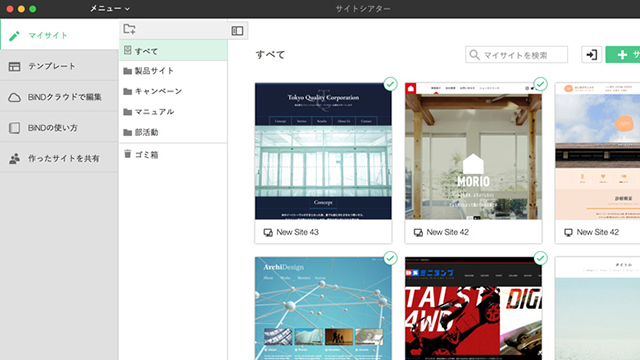This screenshot has width=640, height=360.
Task: Open the ゴミ箱 trash row
Action: pos(173,155)
